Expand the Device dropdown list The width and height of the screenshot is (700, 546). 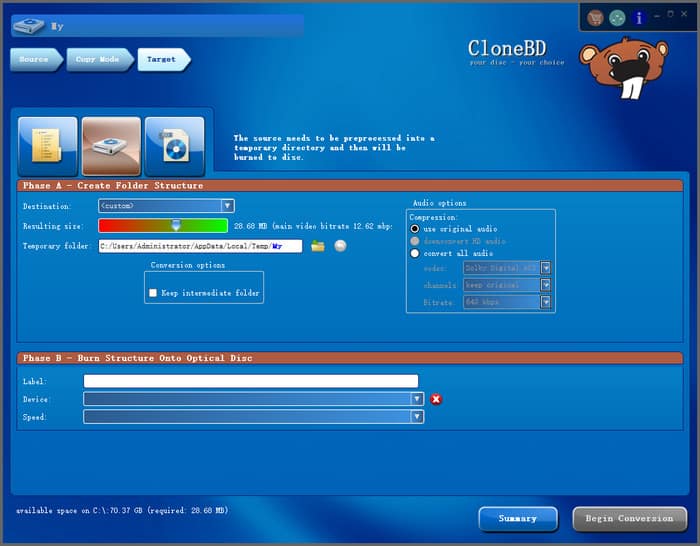pyautogui.click(x=417, y=399)
